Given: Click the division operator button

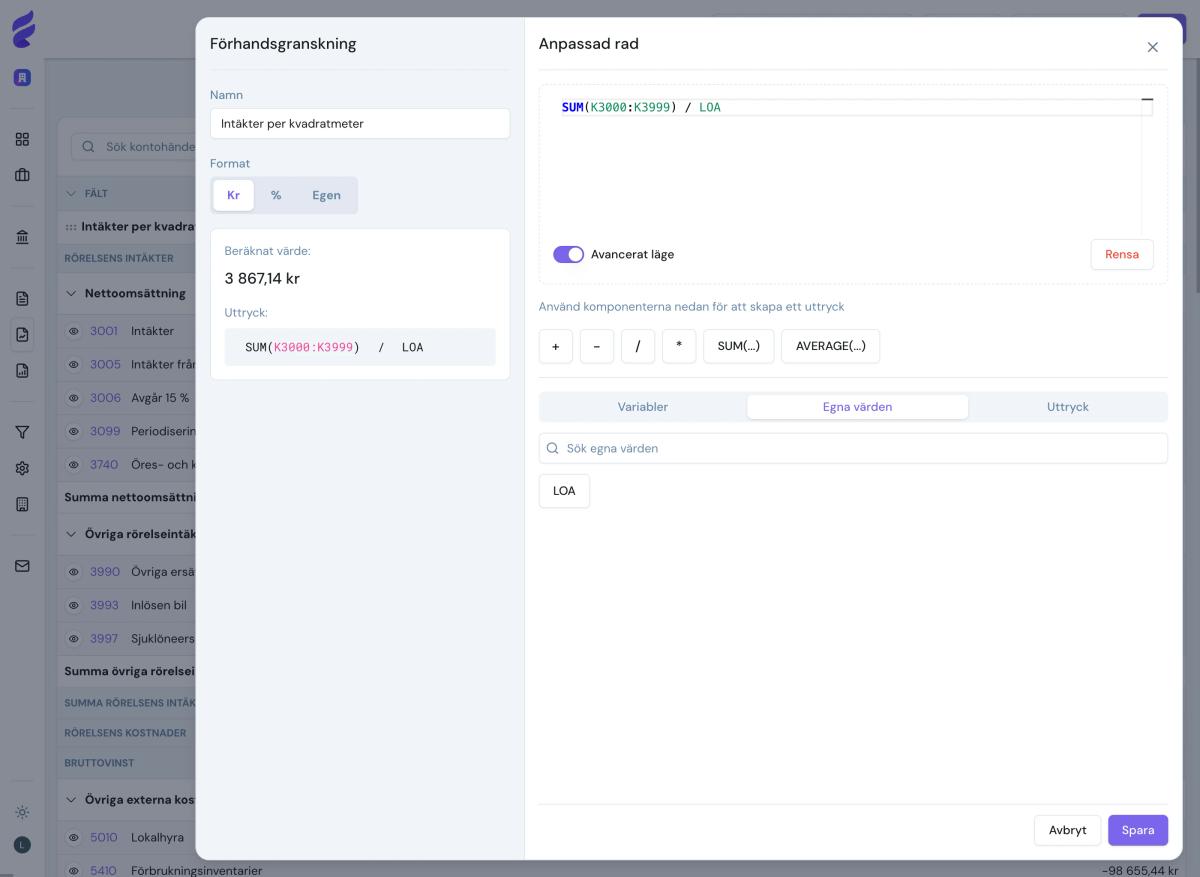Looking at the screenshot, I should coord(637,346).
